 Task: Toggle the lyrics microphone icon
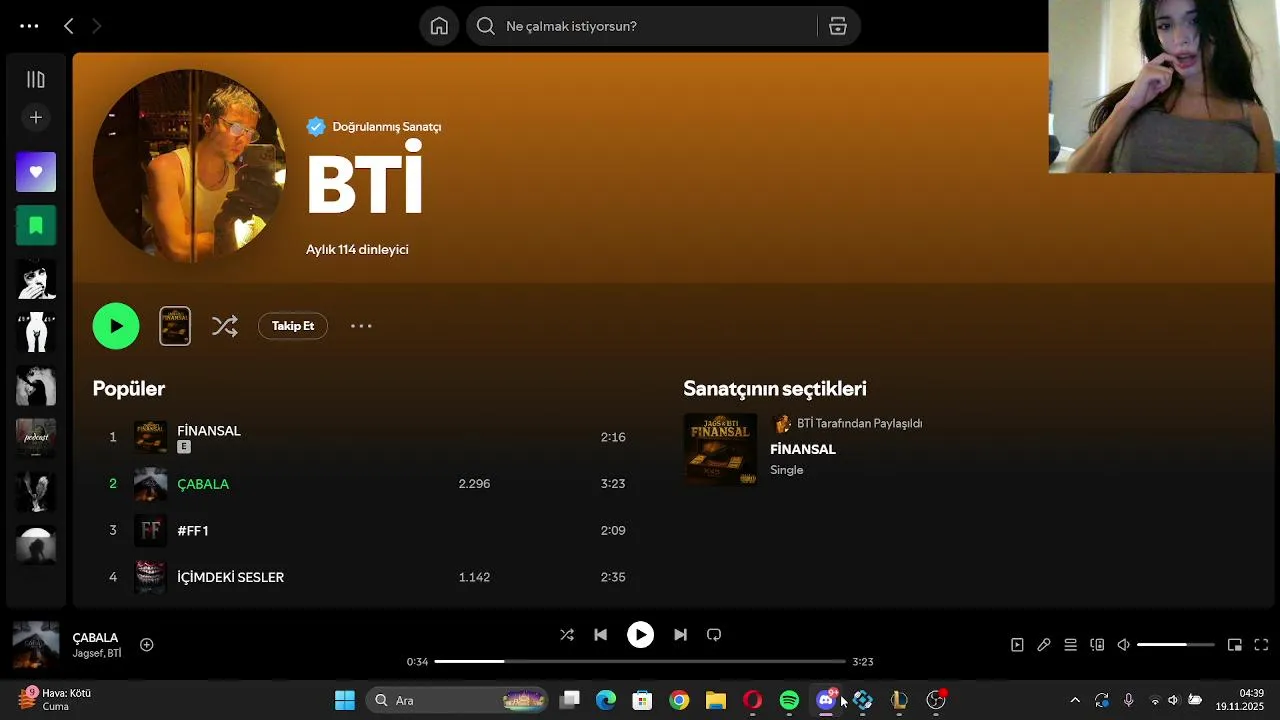point(1044,645)
